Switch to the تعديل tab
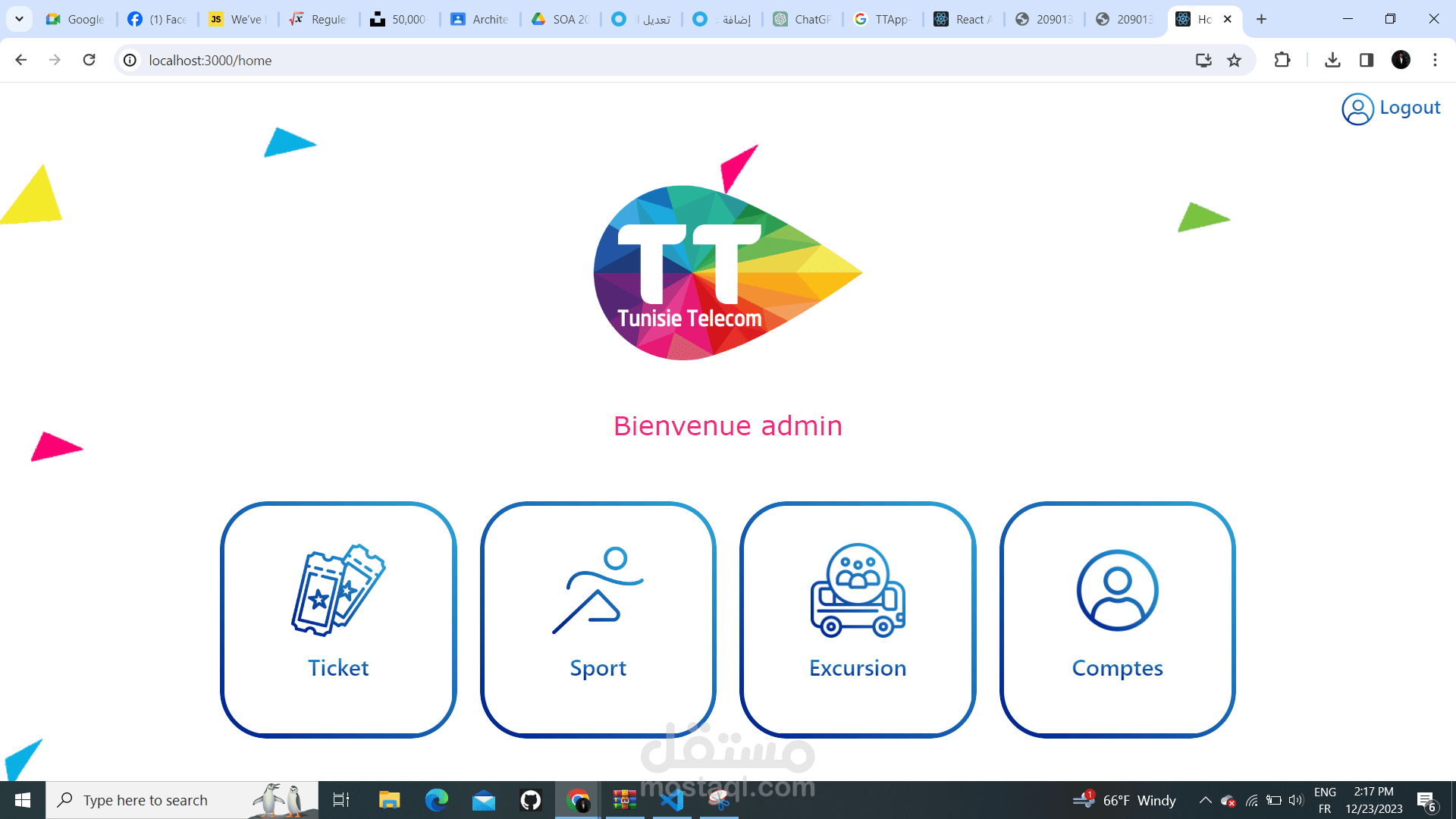This screenshot has height=819, width=1456. tap(642, 19)
